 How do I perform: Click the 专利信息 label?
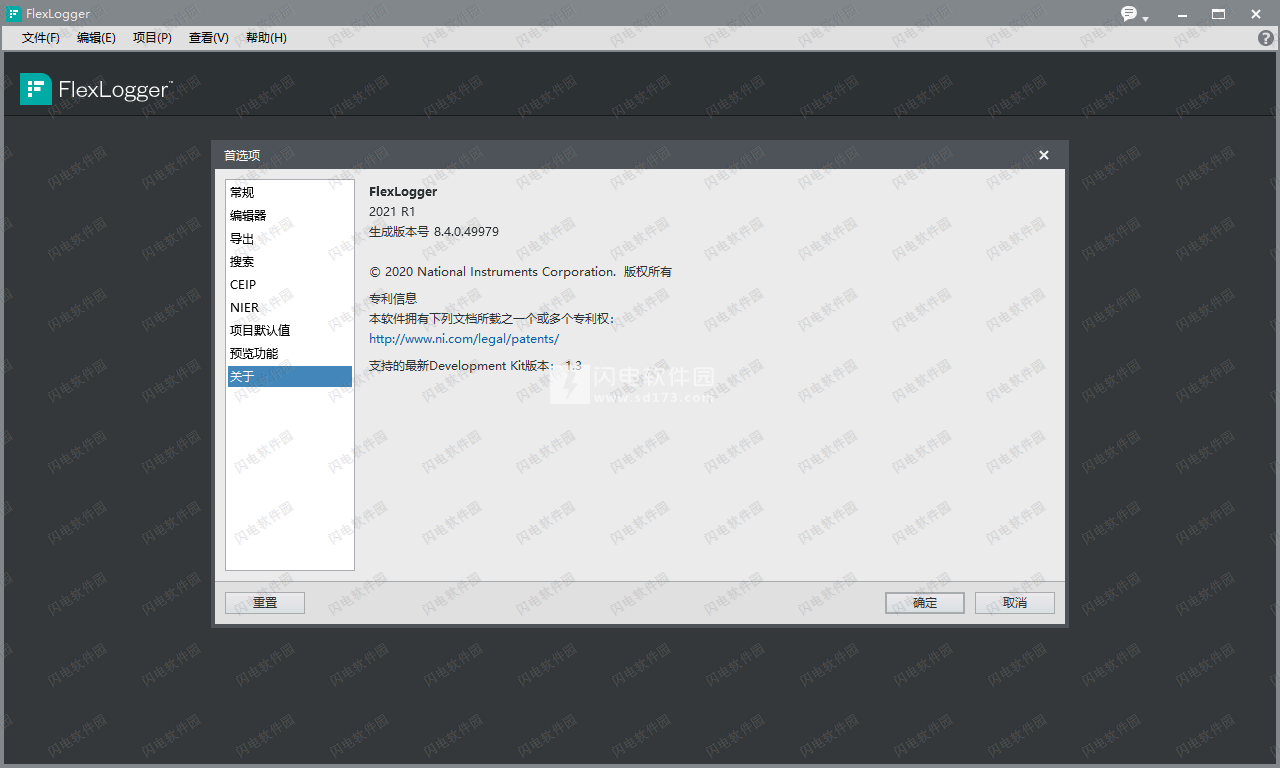393,298
